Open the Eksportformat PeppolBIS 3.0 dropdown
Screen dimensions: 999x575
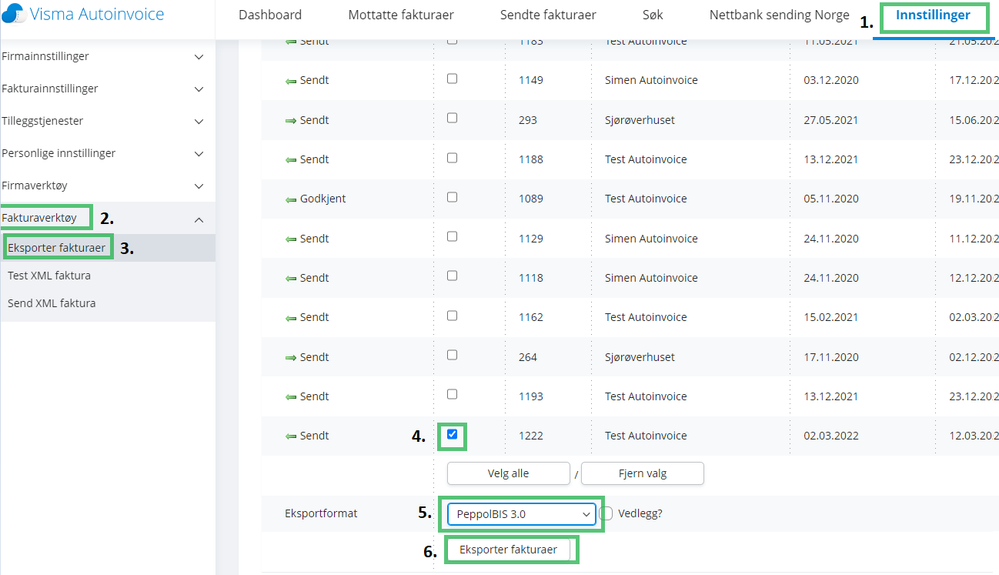pyautogui.click(x=521, y=514)
